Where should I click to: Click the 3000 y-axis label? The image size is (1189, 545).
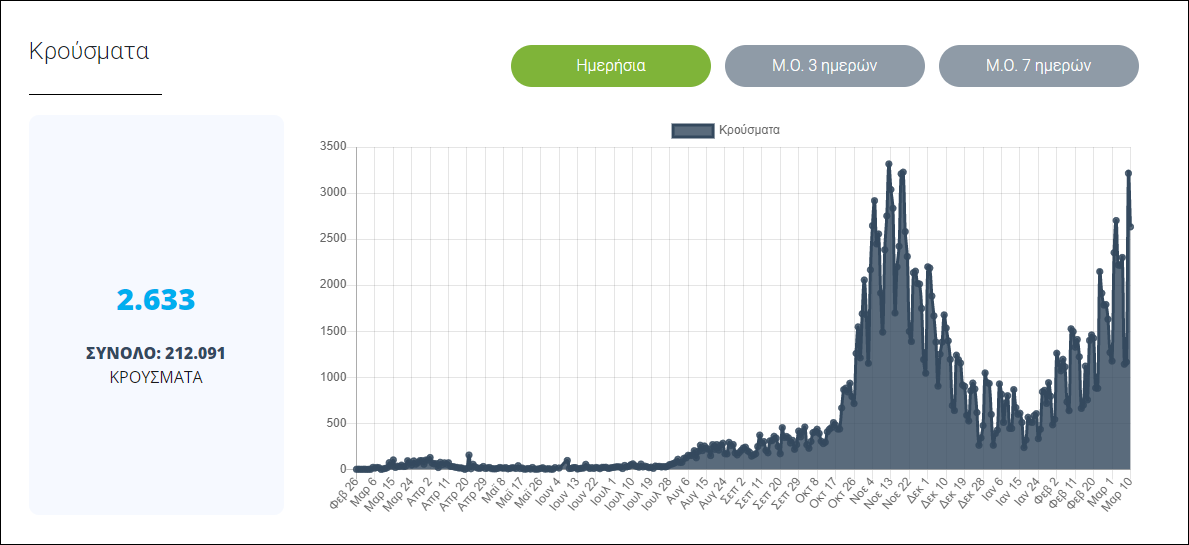332,193
